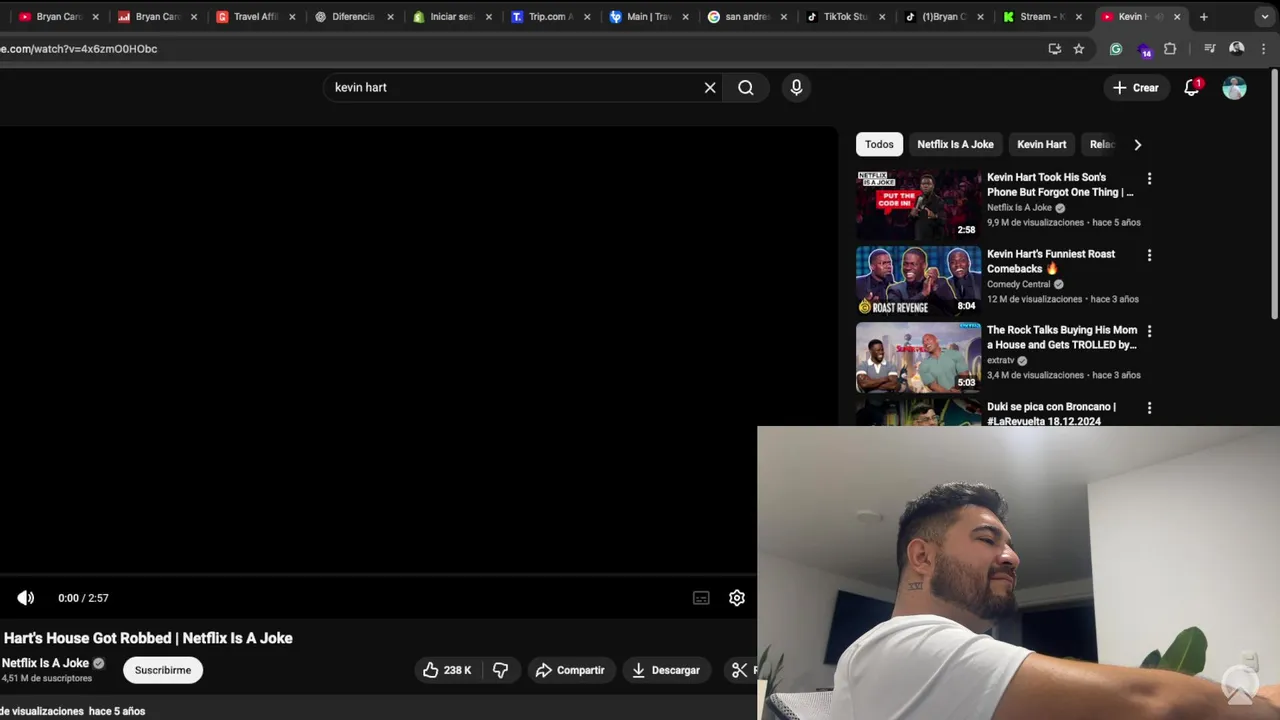Screen dimensions: 1280x720
Task: Select the Netflix Is A Joke filter chip
Action: (x=955, y=144)
